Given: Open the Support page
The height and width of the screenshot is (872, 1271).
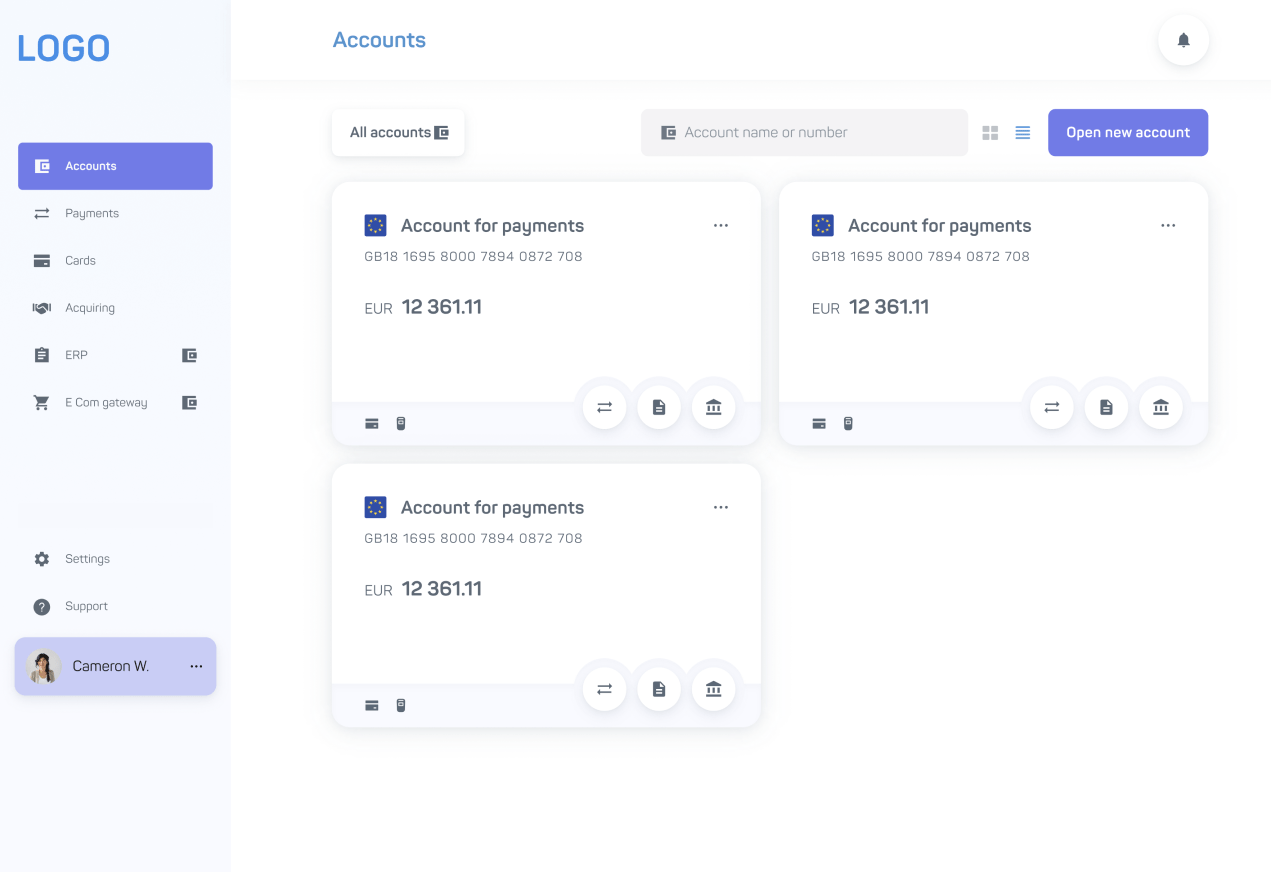Looking at the screenshot, I should pyautogui.click(x=85, y=606).
